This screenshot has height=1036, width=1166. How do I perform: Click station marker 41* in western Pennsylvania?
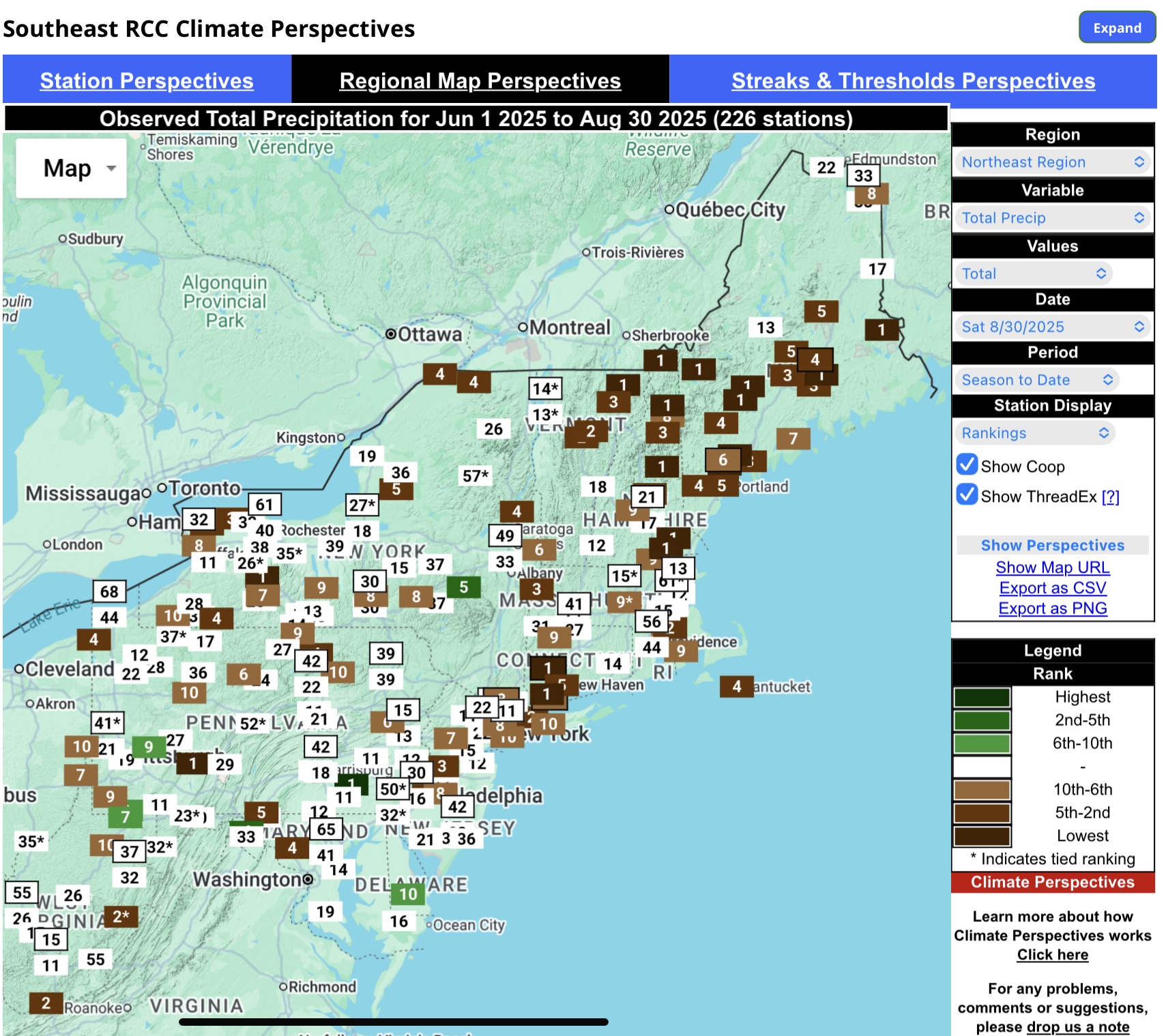pyautogui.click(x=108, y=722)
